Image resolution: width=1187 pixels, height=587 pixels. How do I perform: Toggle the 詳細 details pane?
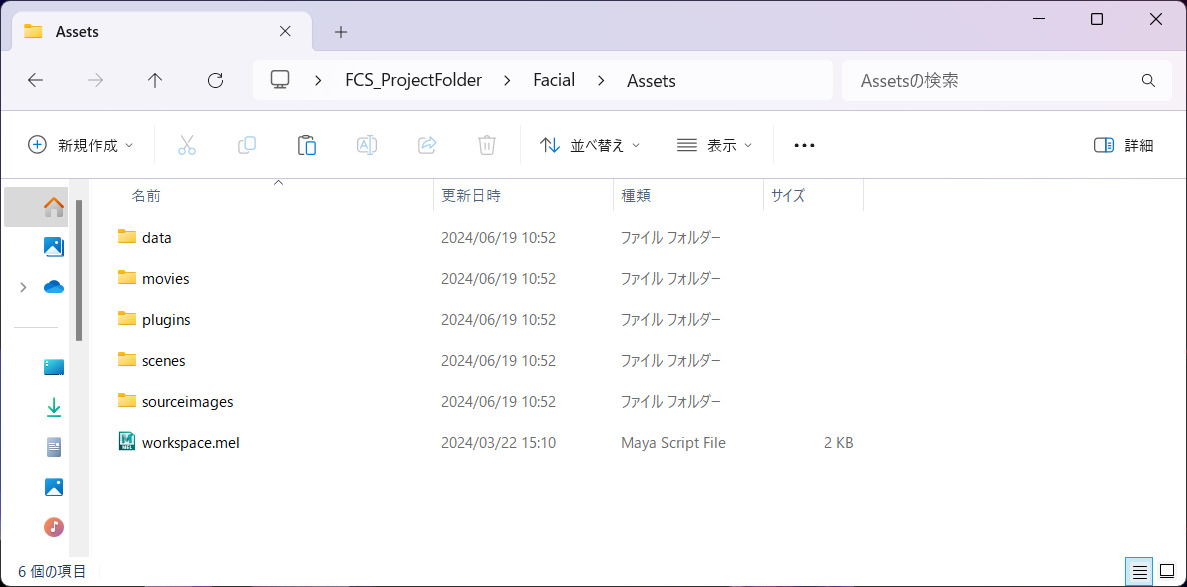pyautogui.click(x=1124, y=145)
